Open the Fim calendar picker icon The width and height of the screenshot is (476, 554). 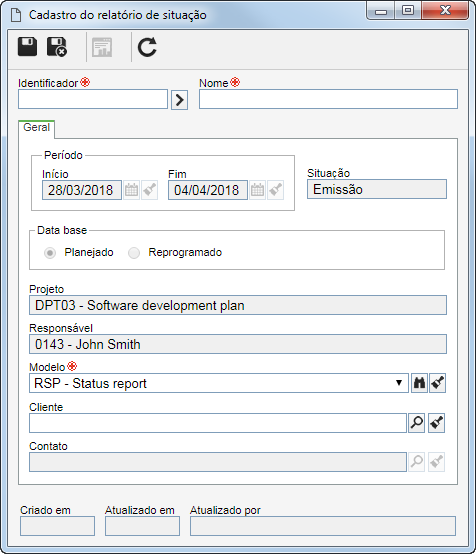click(257, 190)
